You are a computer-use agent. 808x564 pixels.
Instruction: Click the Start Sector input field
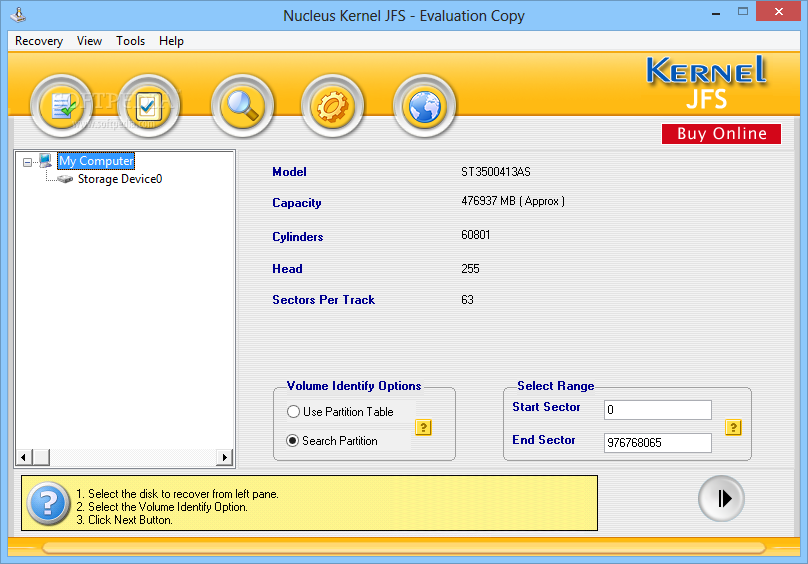click(x=658, y=410)
